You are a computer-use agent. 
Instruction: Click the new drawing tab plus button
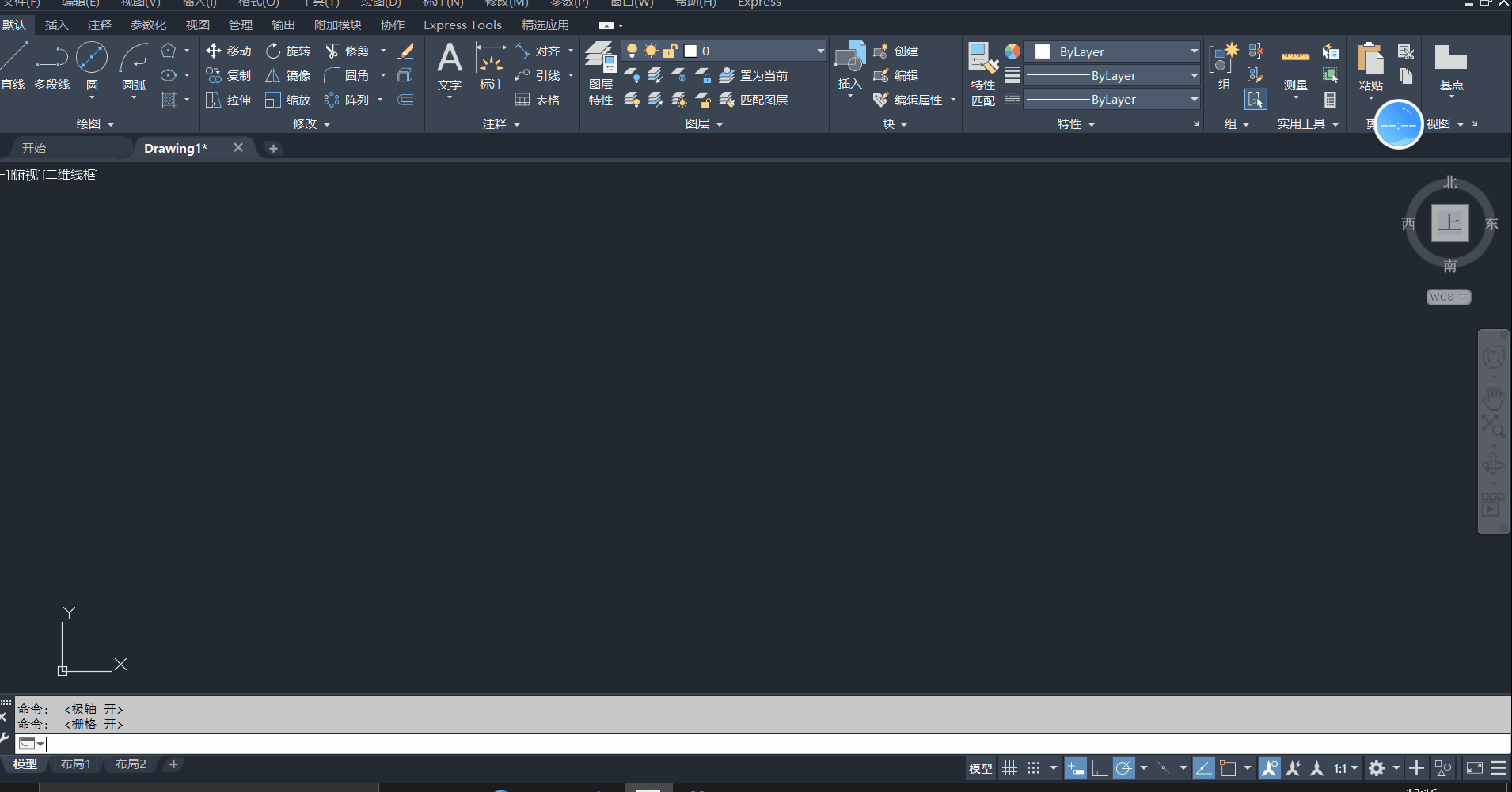click(x=273, y=148)
